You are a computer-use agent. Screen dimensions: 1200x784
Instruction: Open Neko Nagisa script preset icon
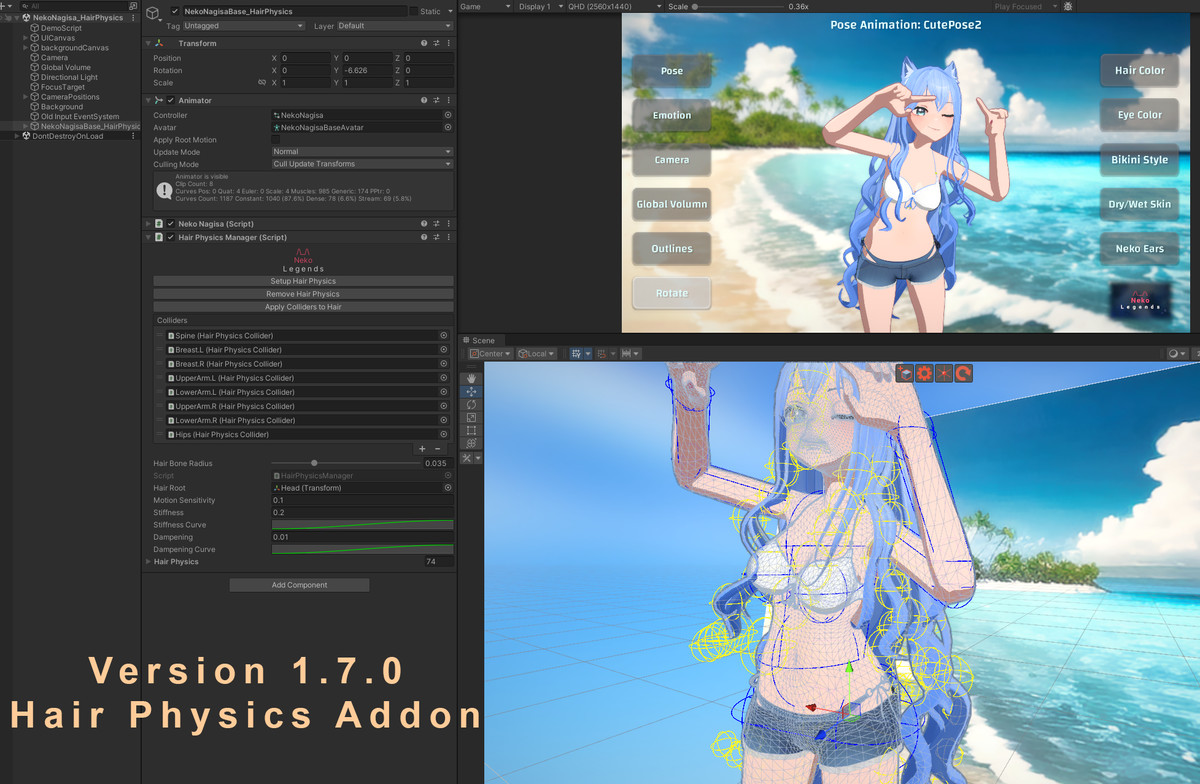click(436, 224)
